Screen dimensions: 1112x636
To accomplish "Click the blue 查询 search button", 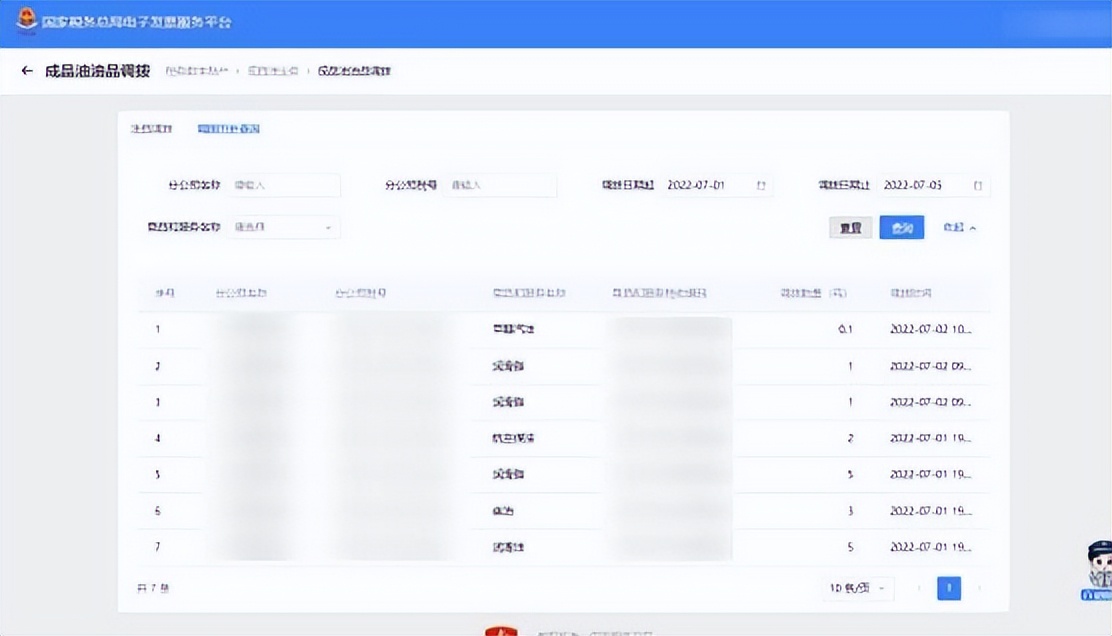I will [900, 227].
